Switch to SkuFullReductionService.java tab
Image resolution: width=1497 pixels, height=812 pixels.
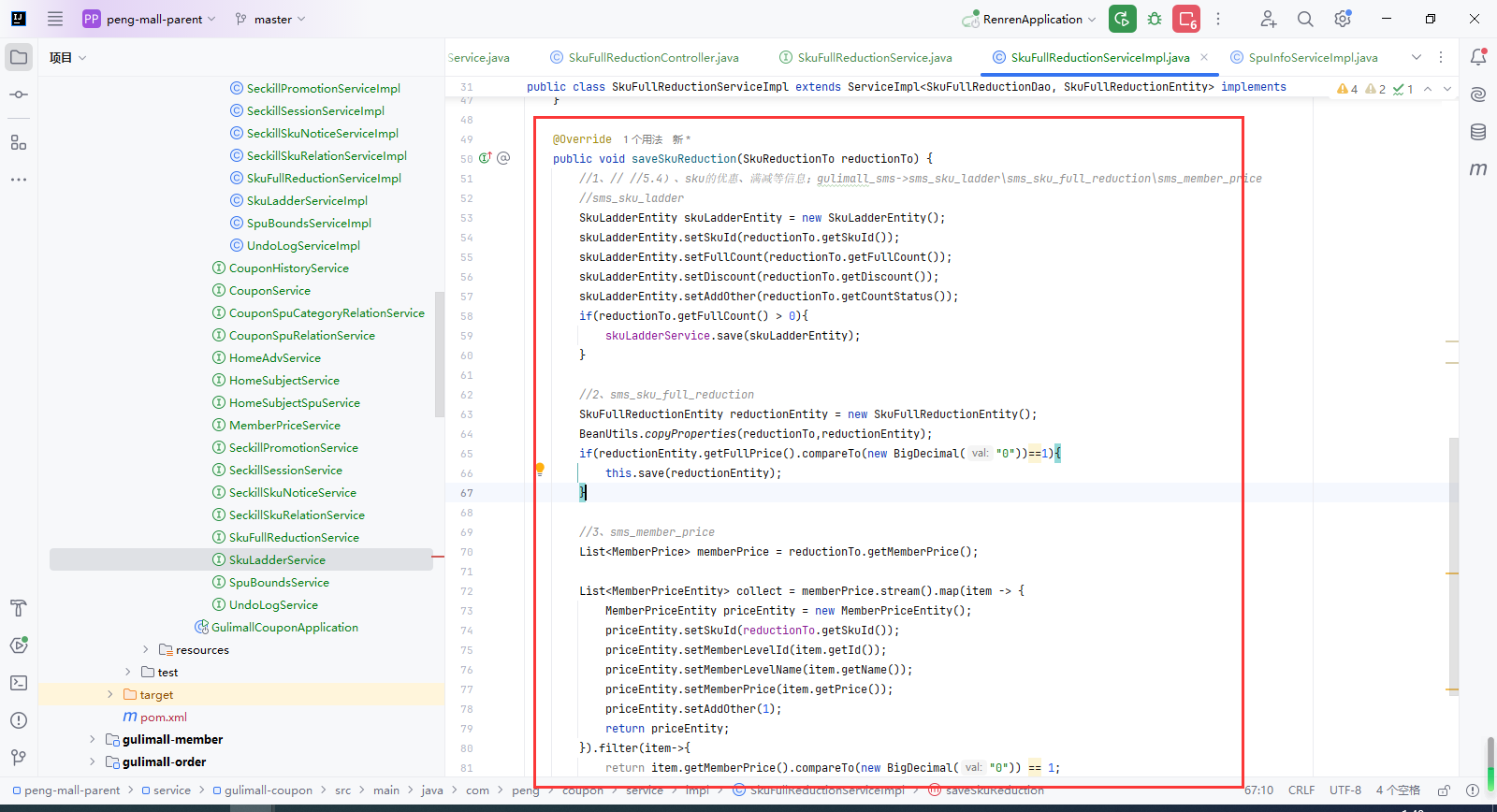tap(865, 57)
